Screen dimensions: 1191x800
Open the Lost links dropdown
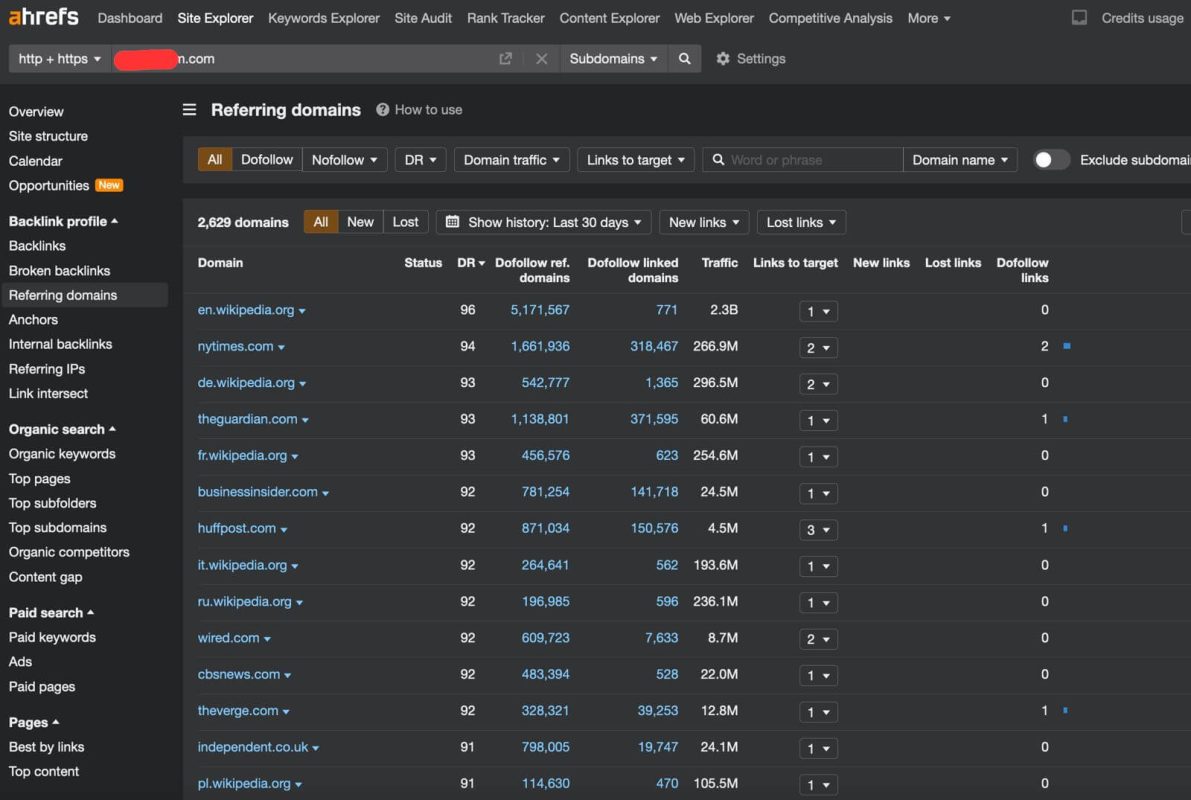801,222
